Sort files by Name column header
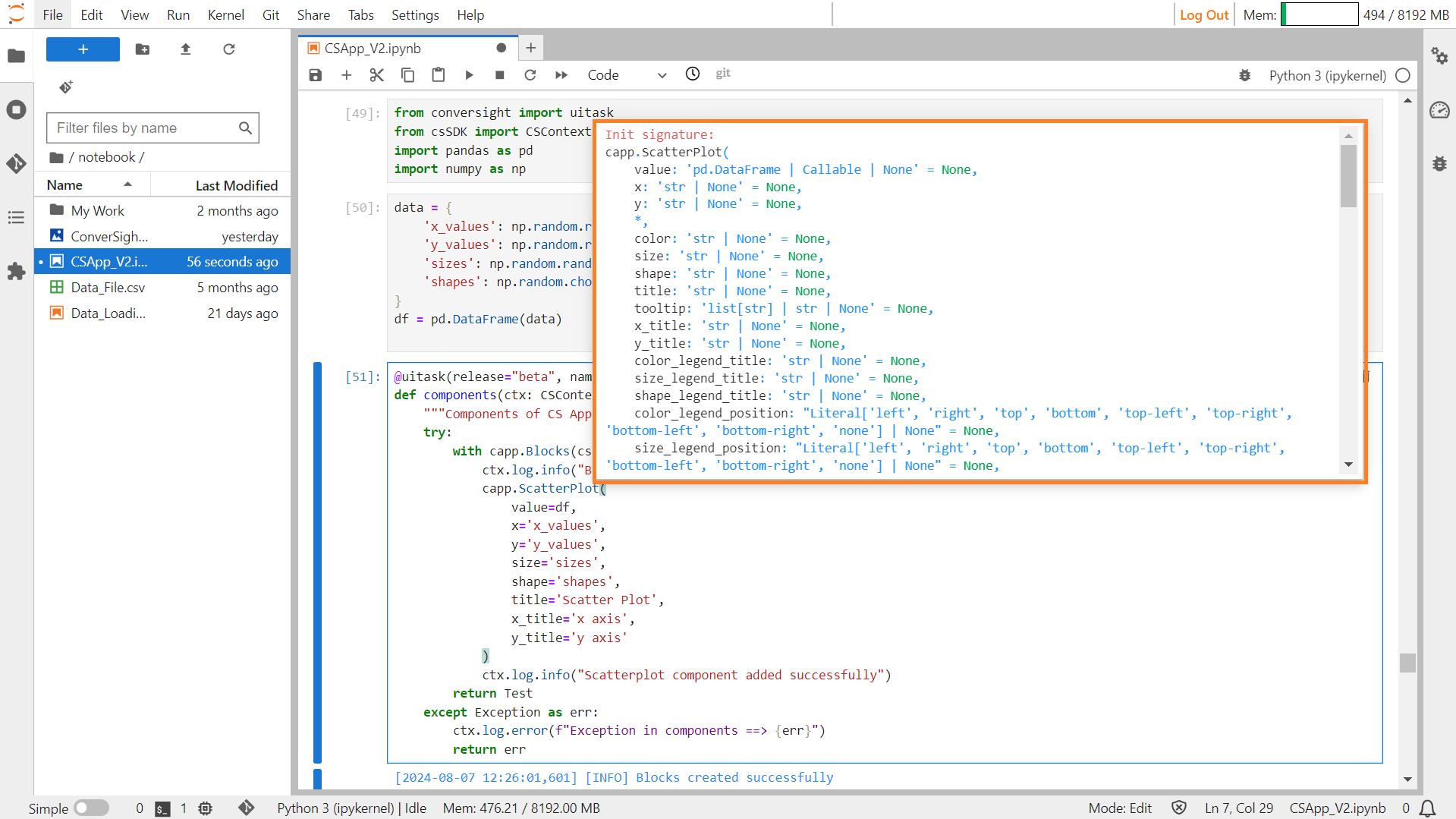The height and width of the screenshot is (819, 1456). point(91,185)
